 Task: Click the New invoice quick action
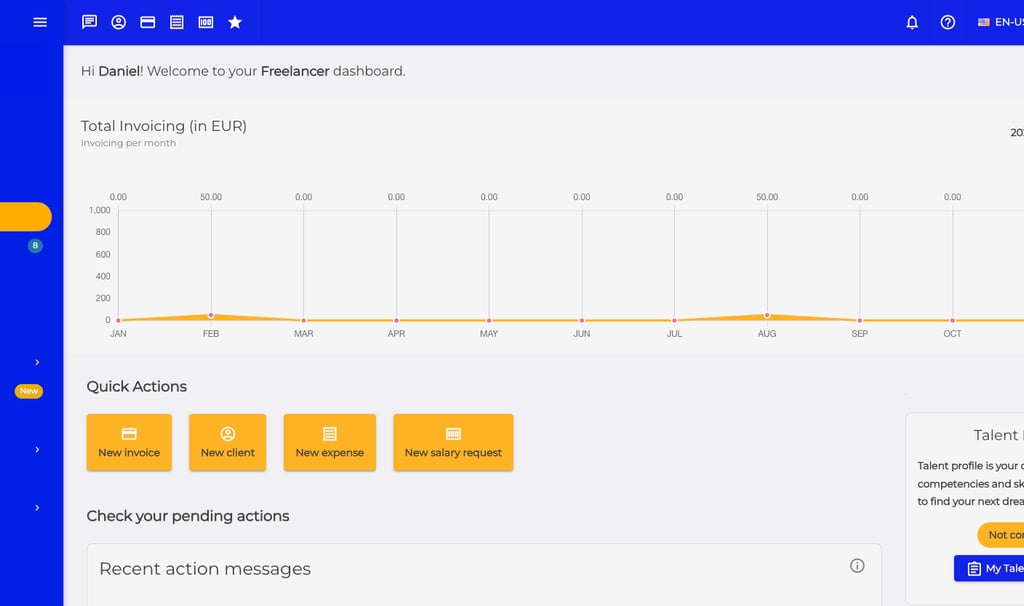pyautogui.click(x=129, y=442)
